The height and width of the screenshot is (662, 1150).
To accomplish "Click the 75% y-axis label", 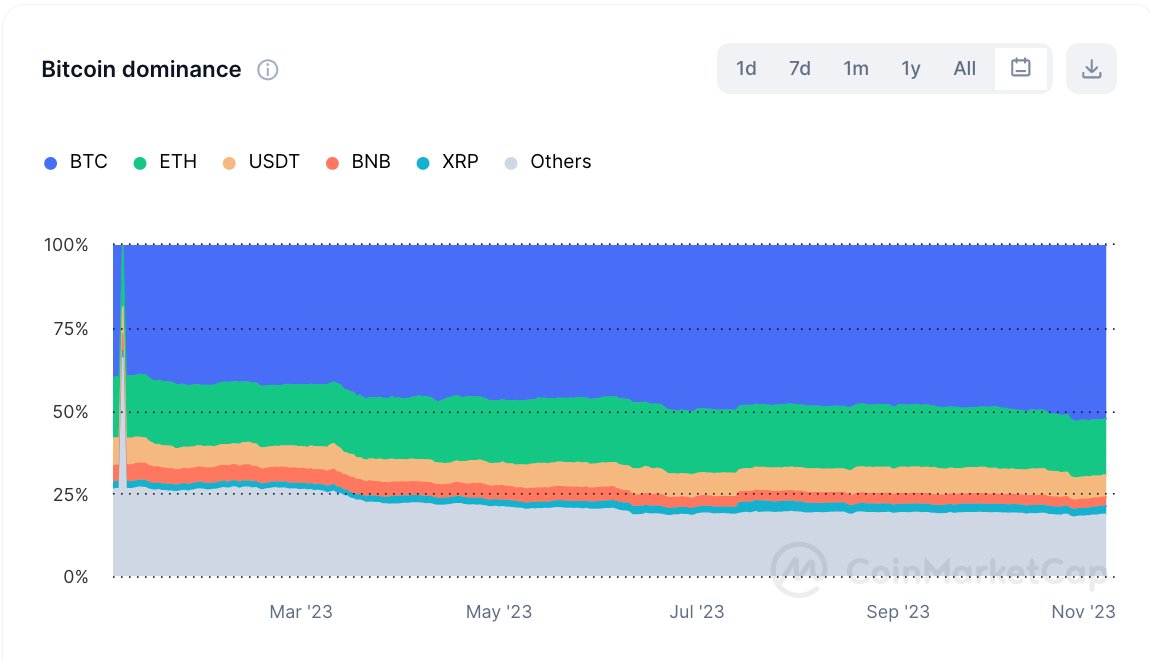I will [x=70, y=328].
